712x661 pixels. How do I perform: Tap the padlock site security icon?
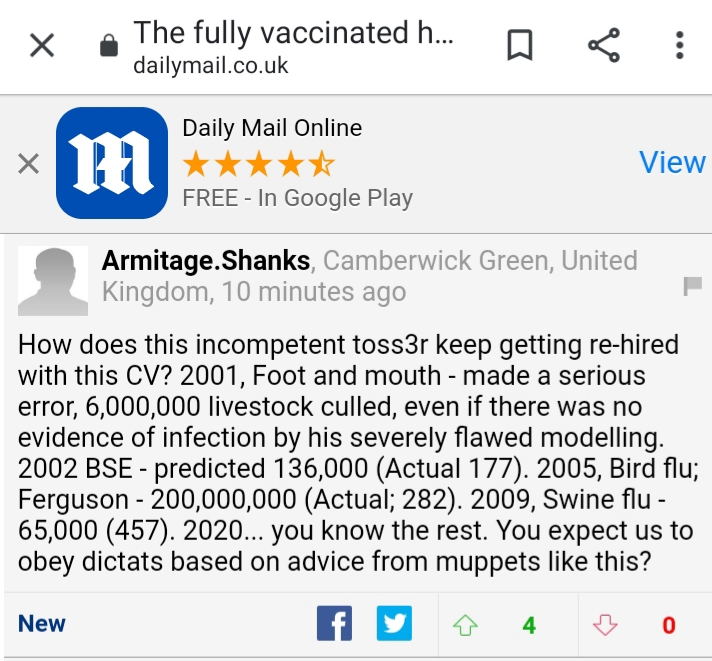pyautogui.click(x=108, y=46)
